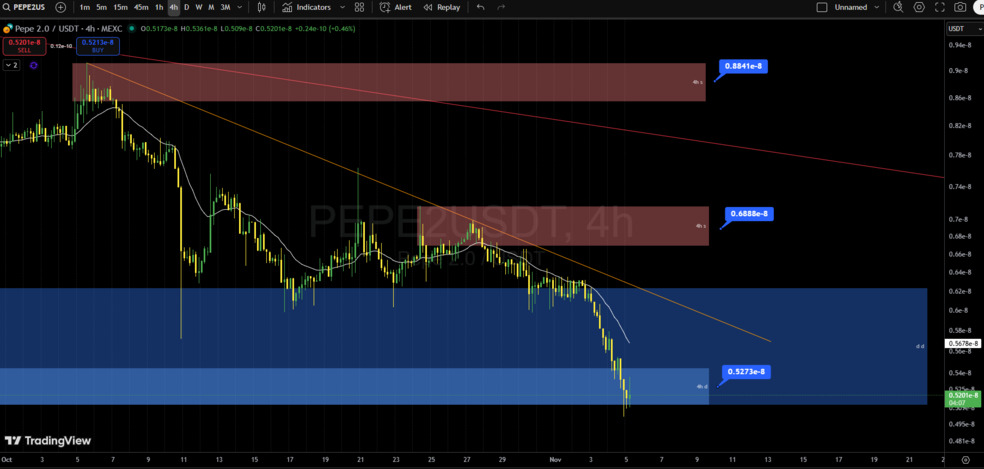
Task: Click the add symbol plus icon
Action: click(x=61, y=7)
